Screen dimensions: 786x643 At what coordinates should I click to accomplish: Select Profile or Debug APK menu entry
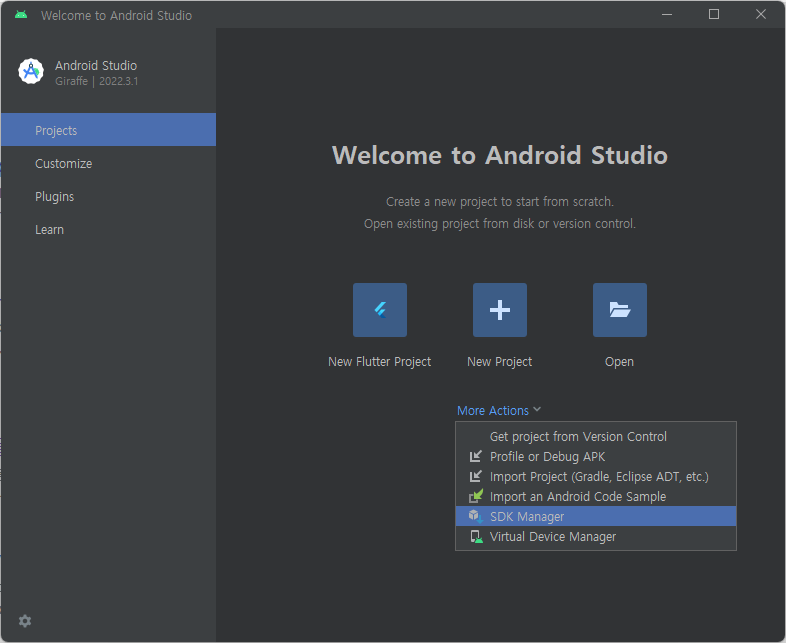(x=596, y=457)
